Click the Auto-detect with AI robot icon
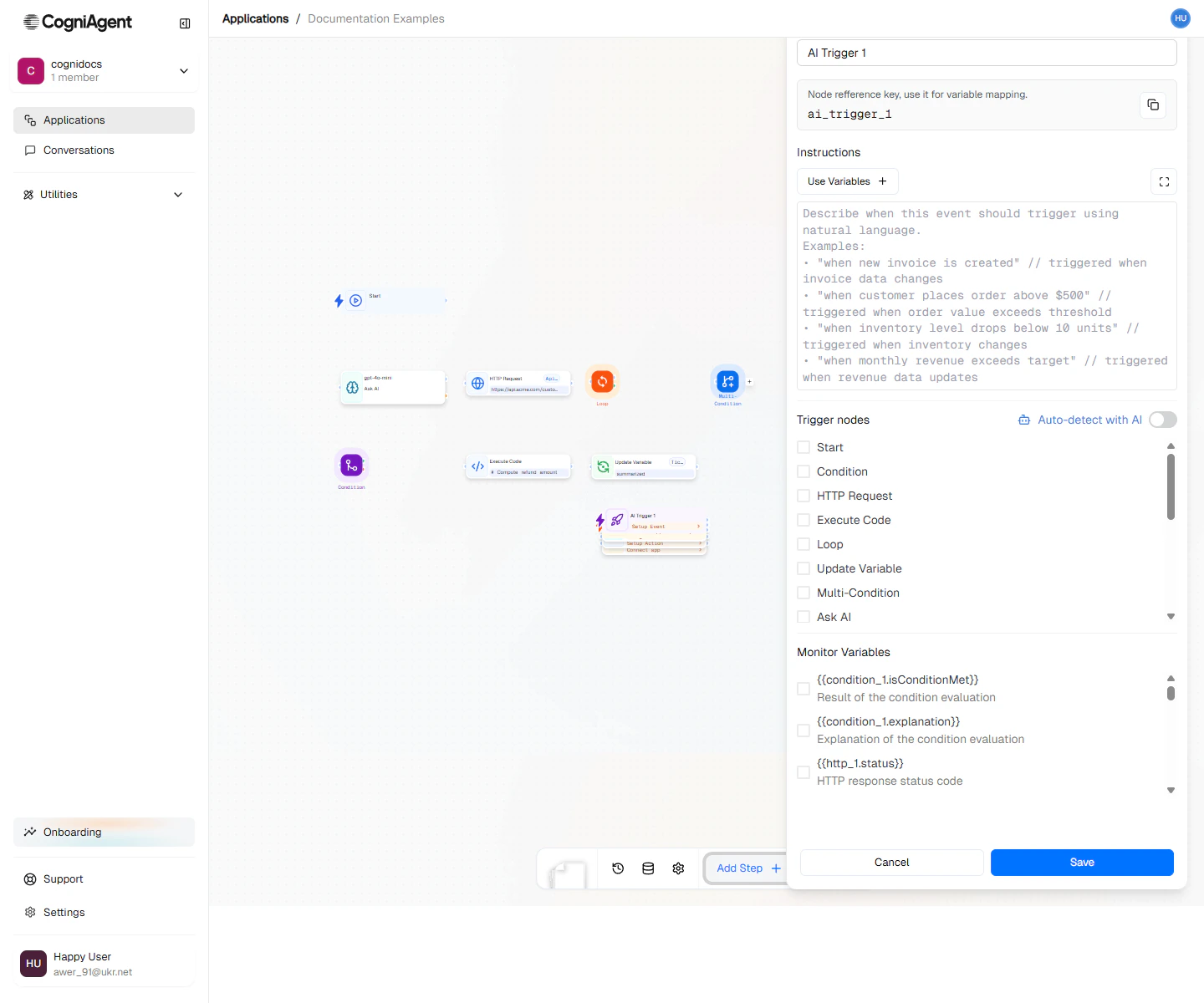 [1024, 420]
